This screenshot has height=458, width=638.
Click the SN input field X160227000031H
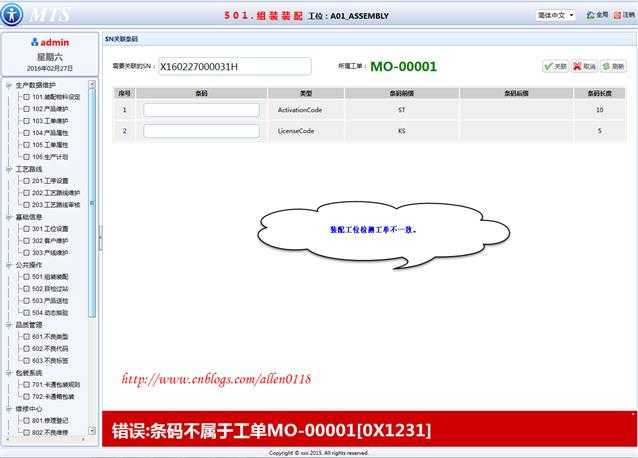coord(235,67)
